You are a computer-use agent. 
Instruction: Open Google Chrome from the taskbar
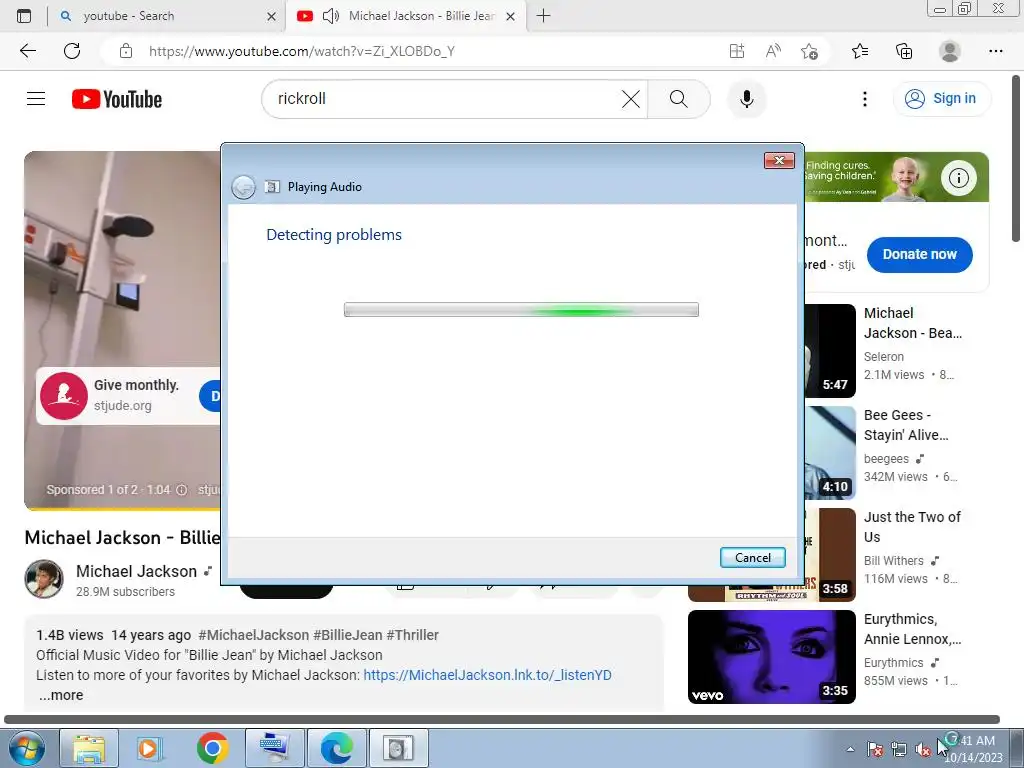(x=212, y=748)
